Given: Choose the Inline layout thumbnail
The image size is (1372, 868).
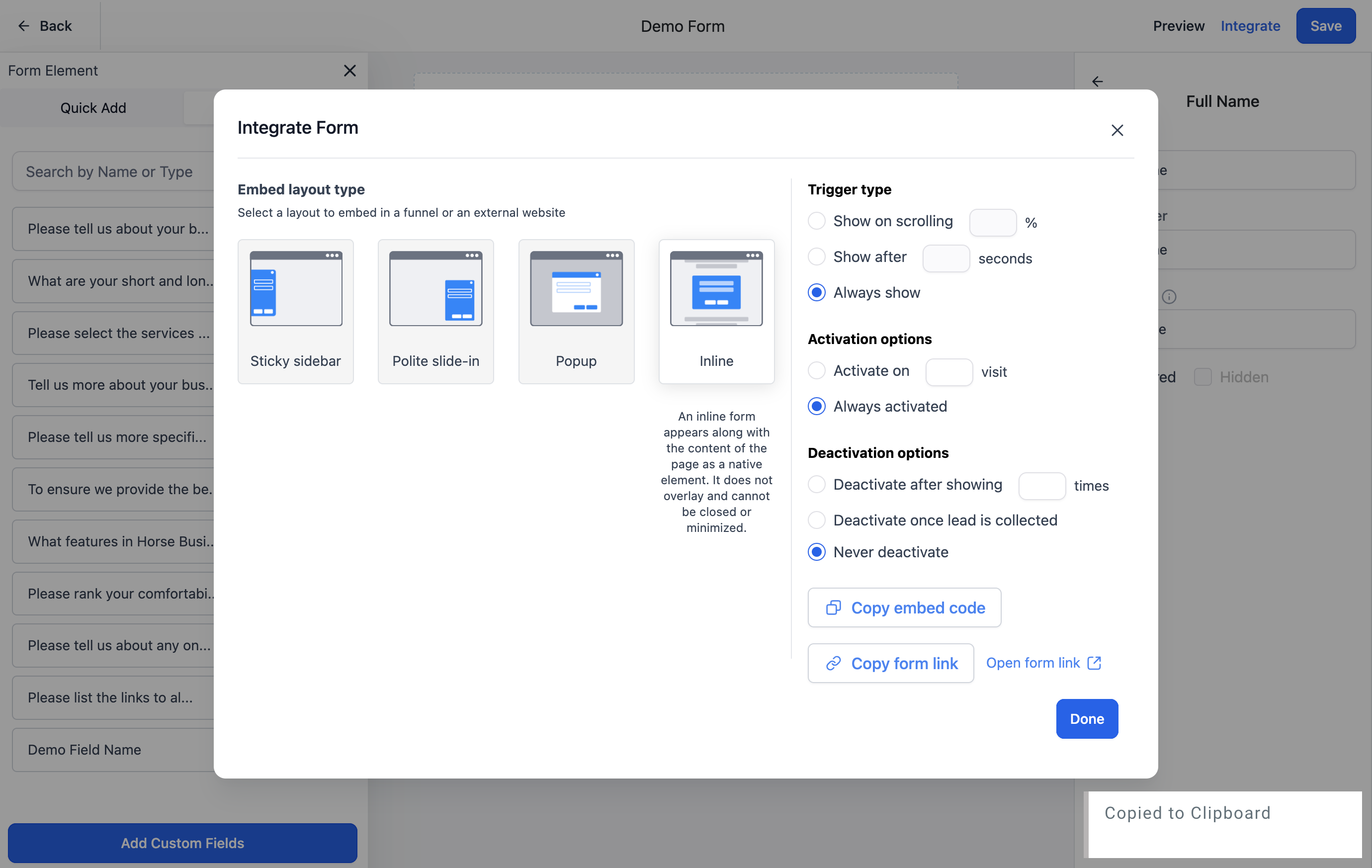Looking at the screenshot, I should 716,311.
